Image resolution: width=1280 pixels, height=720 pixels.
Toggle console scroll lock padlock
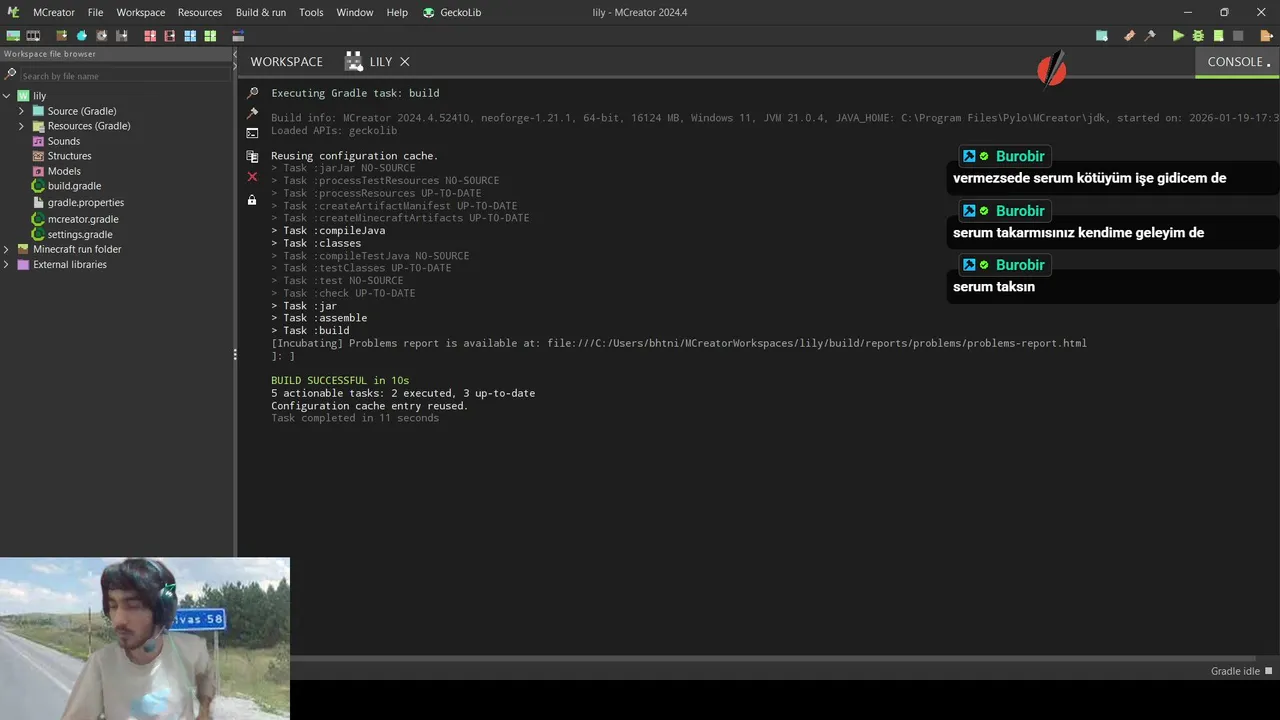click(252, 200)
